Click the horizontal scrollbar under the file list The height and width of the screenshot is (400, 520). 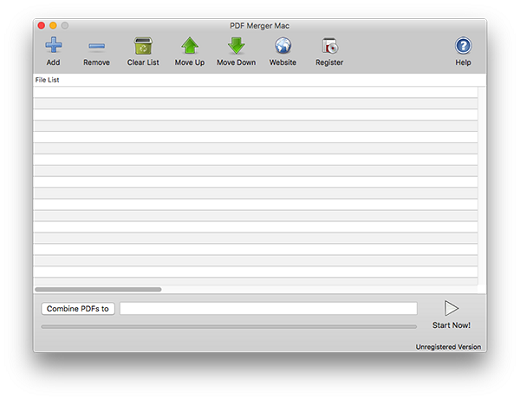(x=98, y=289)
